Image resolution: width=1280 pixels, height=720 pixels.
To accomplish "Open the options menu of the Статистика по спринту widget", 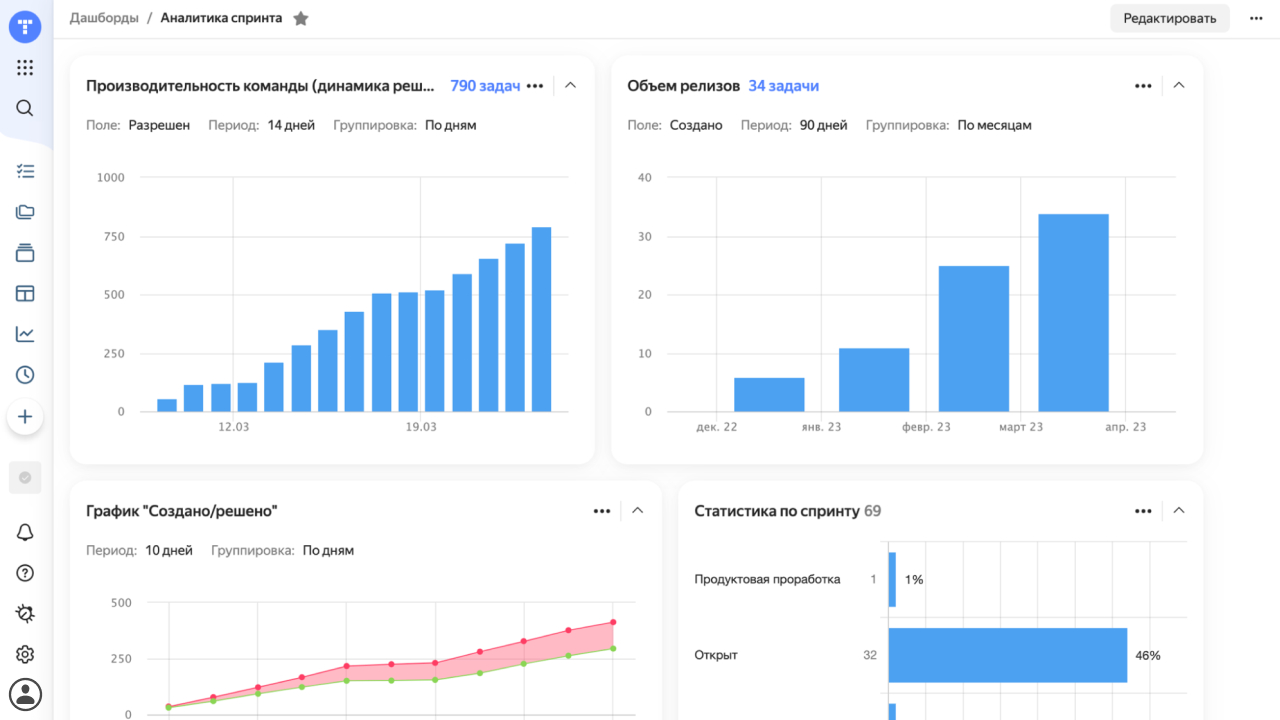I will point(1143,511).
